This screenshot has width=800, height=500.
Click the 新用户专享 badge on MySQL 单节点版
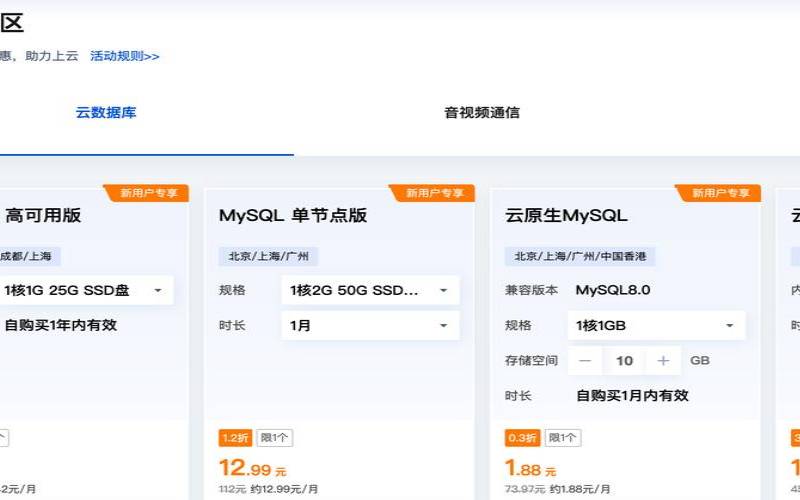point(433,193)
